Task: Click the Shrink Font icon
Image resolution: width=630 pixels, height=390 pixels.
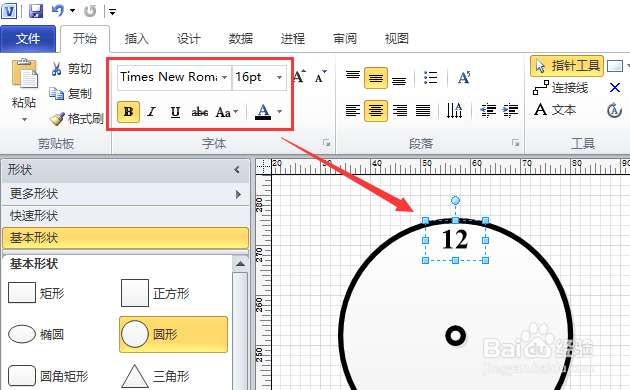Action: point(321,76)
